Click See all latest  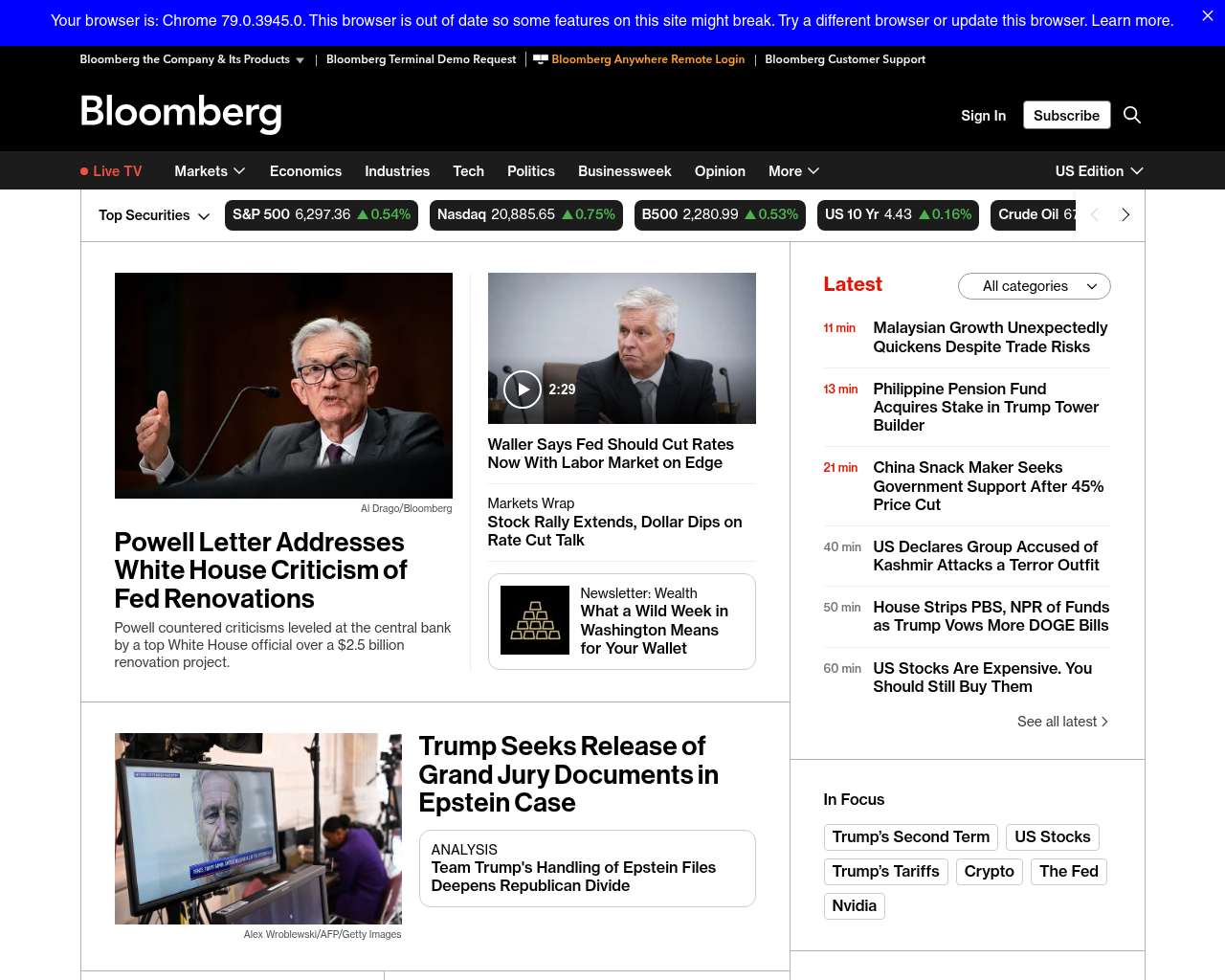pos(1062,722)
